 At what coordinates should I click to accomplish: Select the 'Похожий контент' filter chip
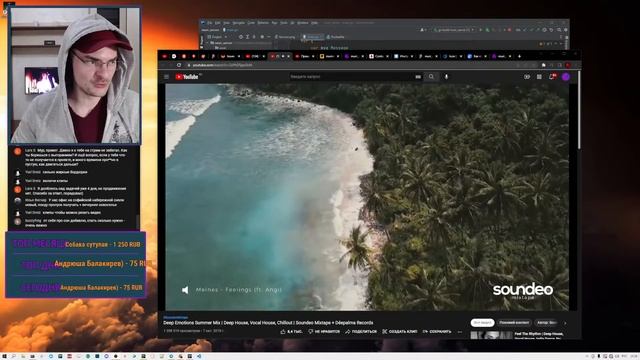click(514, 322)
